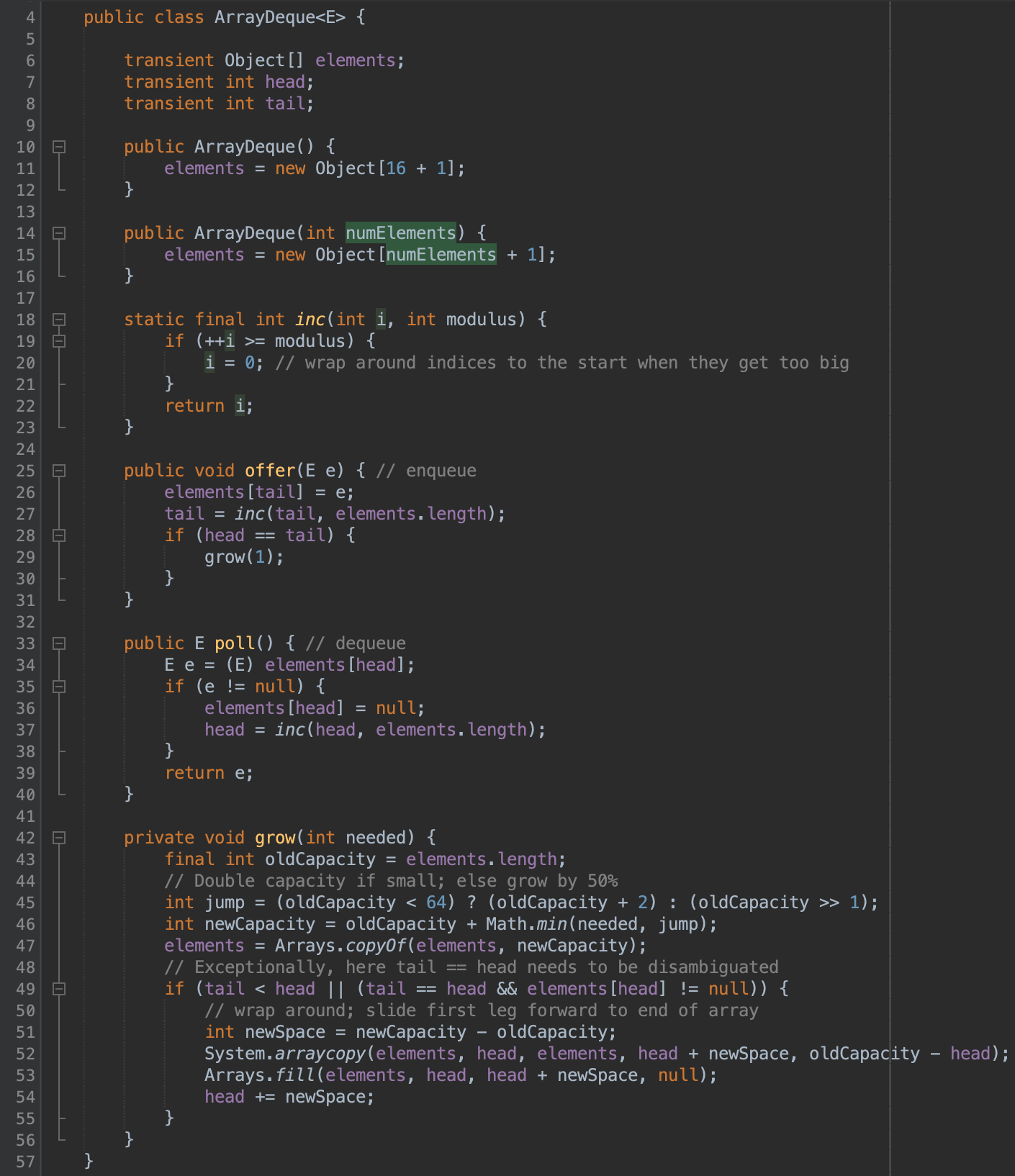Collapse the if (++i >= modulus) block
This screenshot has width=1015, height=1176.
(59, 341)
